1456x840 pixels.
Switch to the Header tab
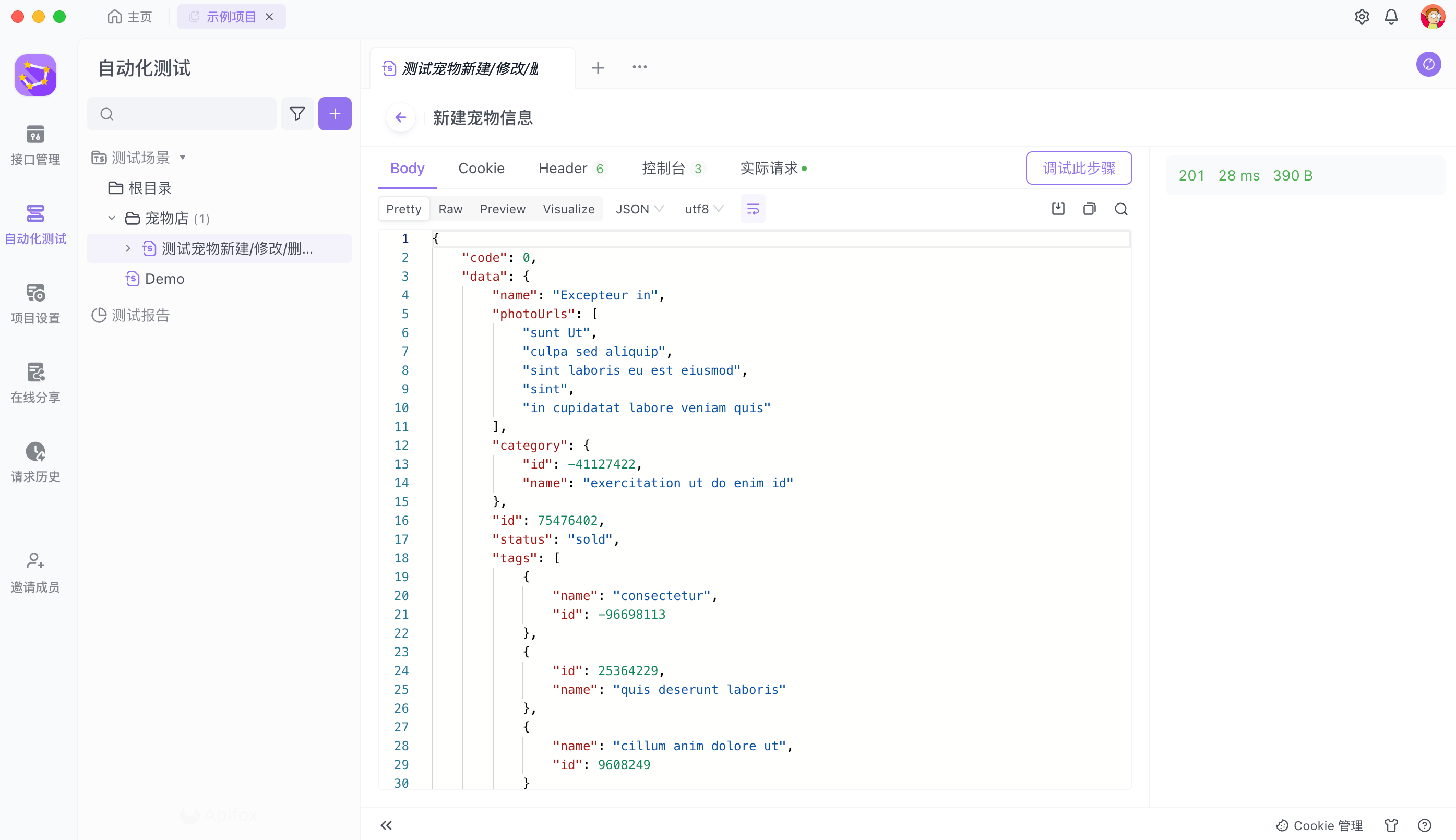coord(562,168)
